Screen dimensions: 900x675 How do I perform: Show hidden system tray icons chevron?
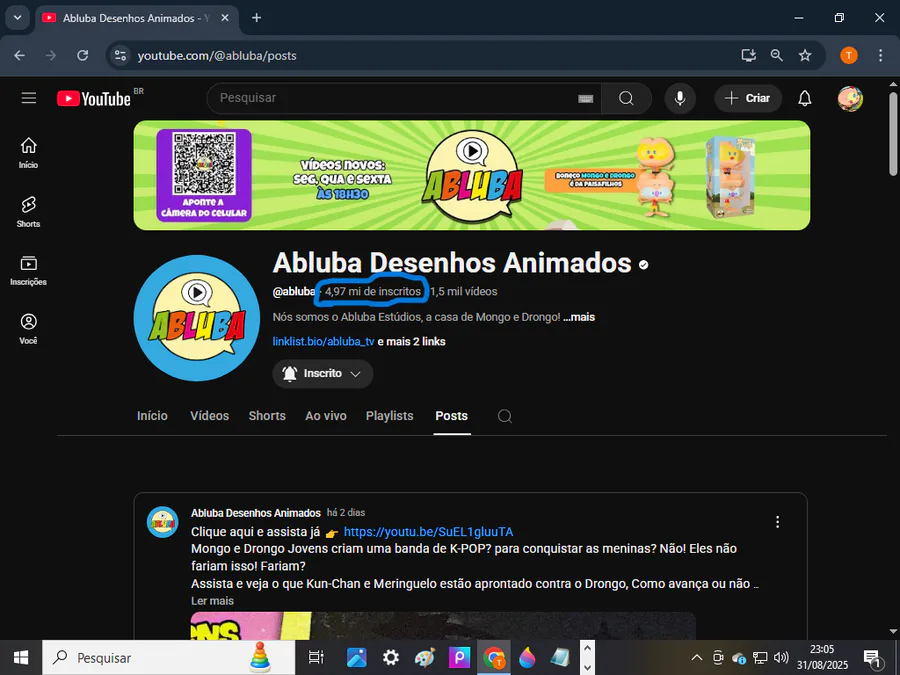tap(696, 658)
